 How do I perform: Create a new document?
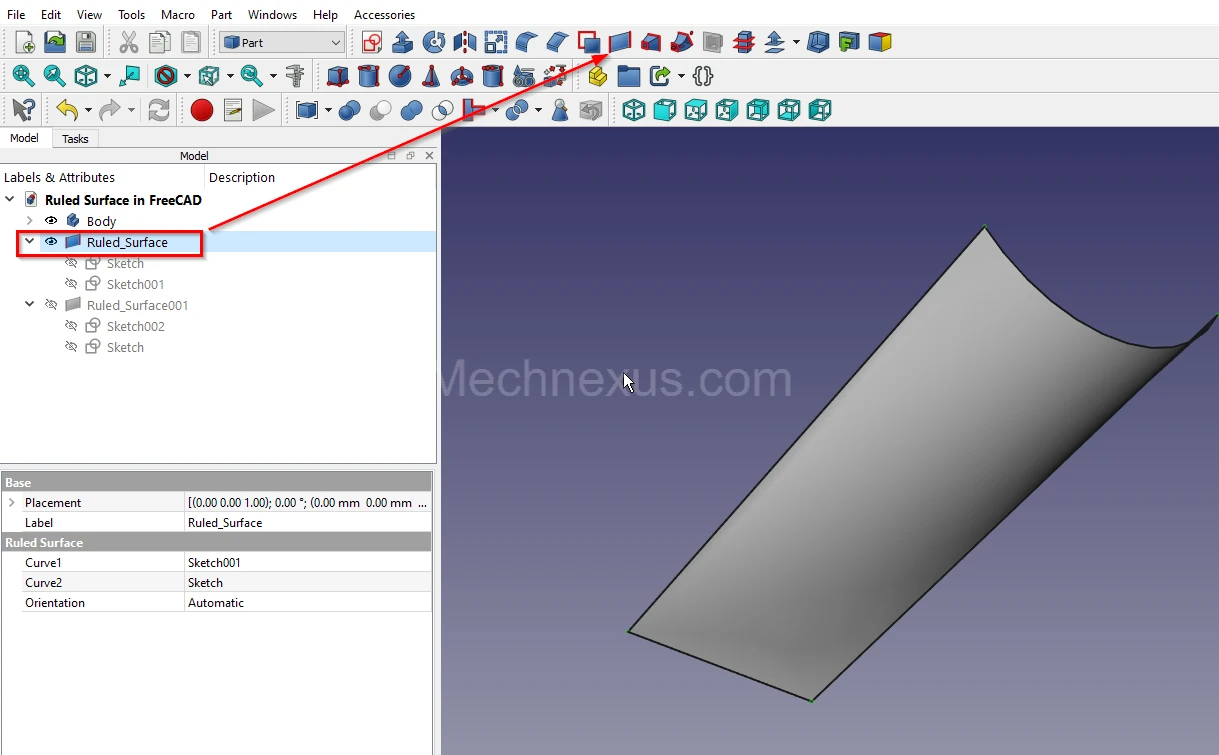point(24,42)
